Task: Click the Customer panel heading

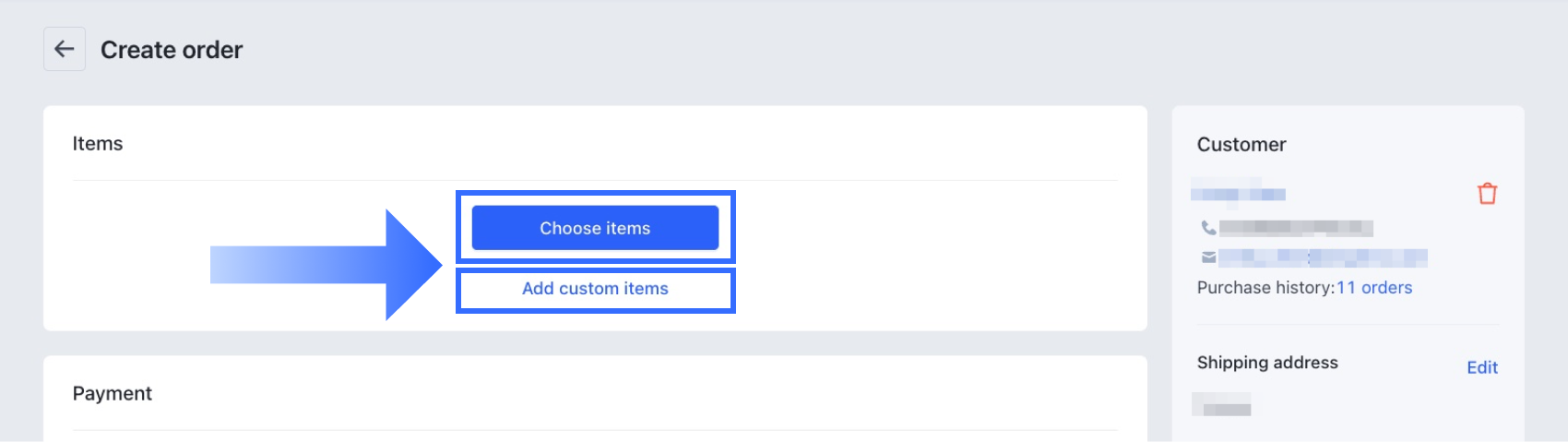Action: pos(1241,145)
